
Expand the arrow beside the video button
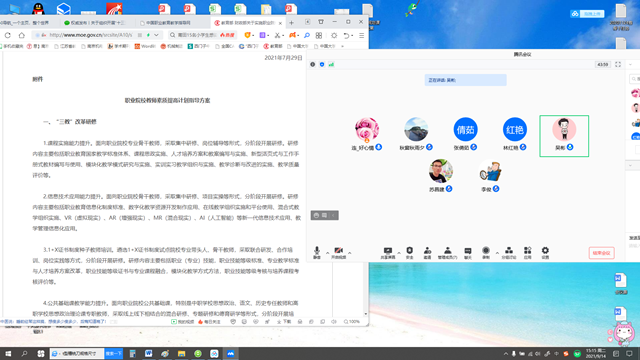coord(350,253)
